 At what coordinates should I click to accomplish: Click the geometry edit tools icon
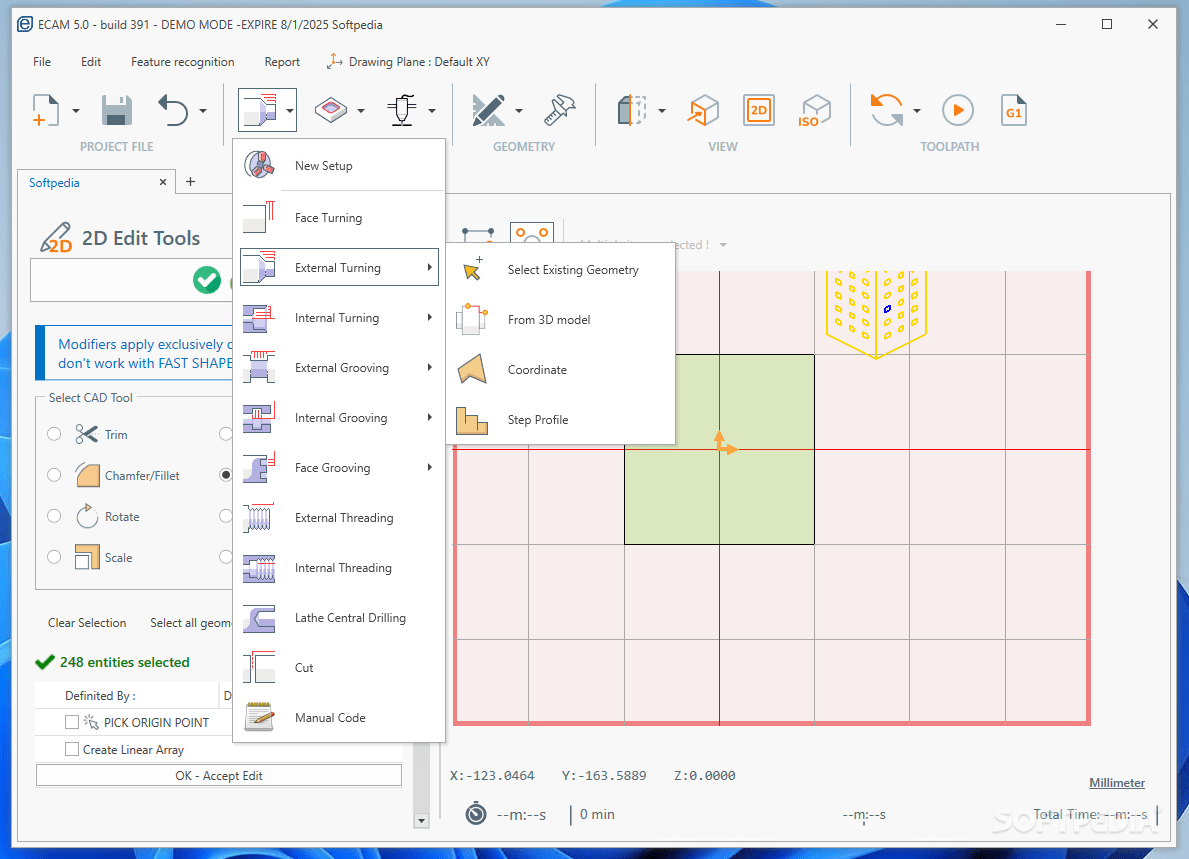click(560, 111)
